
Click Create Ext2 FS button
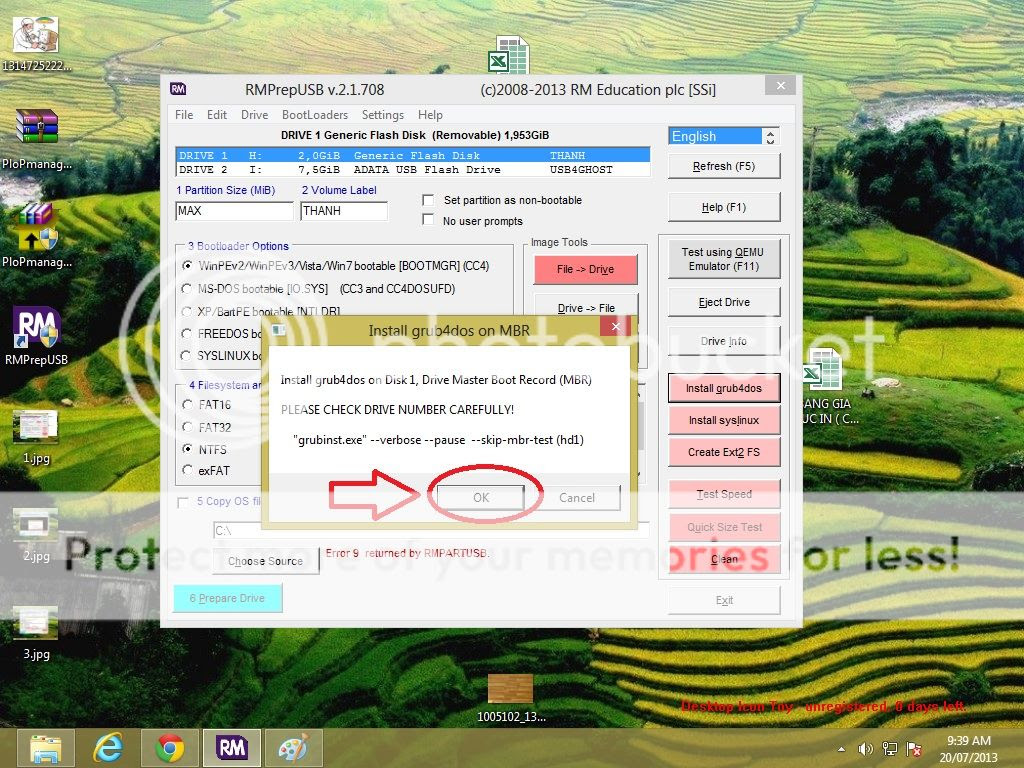[724, 452]
